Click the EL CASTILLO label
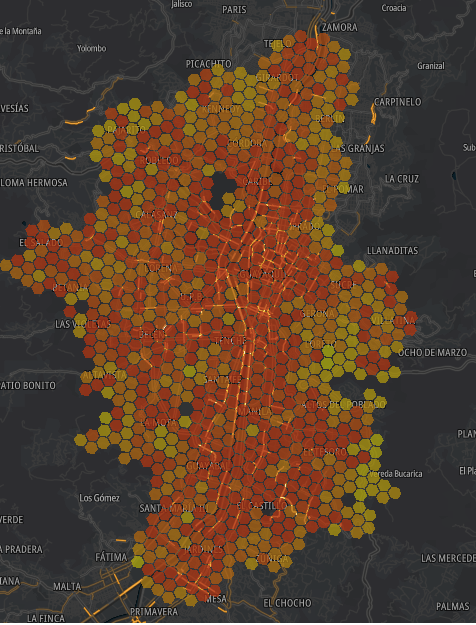This screenshot has height=625, width=476. point(262,506)
